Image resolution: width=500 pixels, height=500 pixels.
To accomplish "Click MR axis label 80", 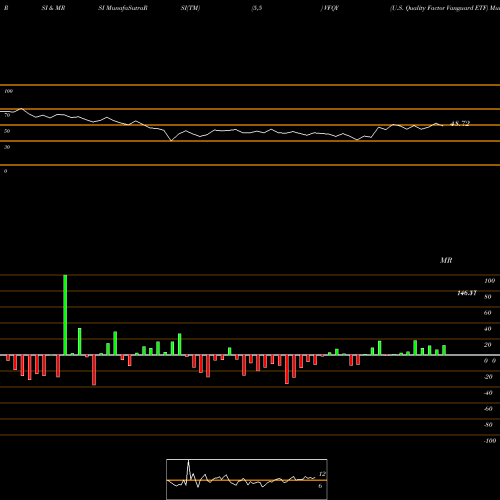I will coord(488,297).
